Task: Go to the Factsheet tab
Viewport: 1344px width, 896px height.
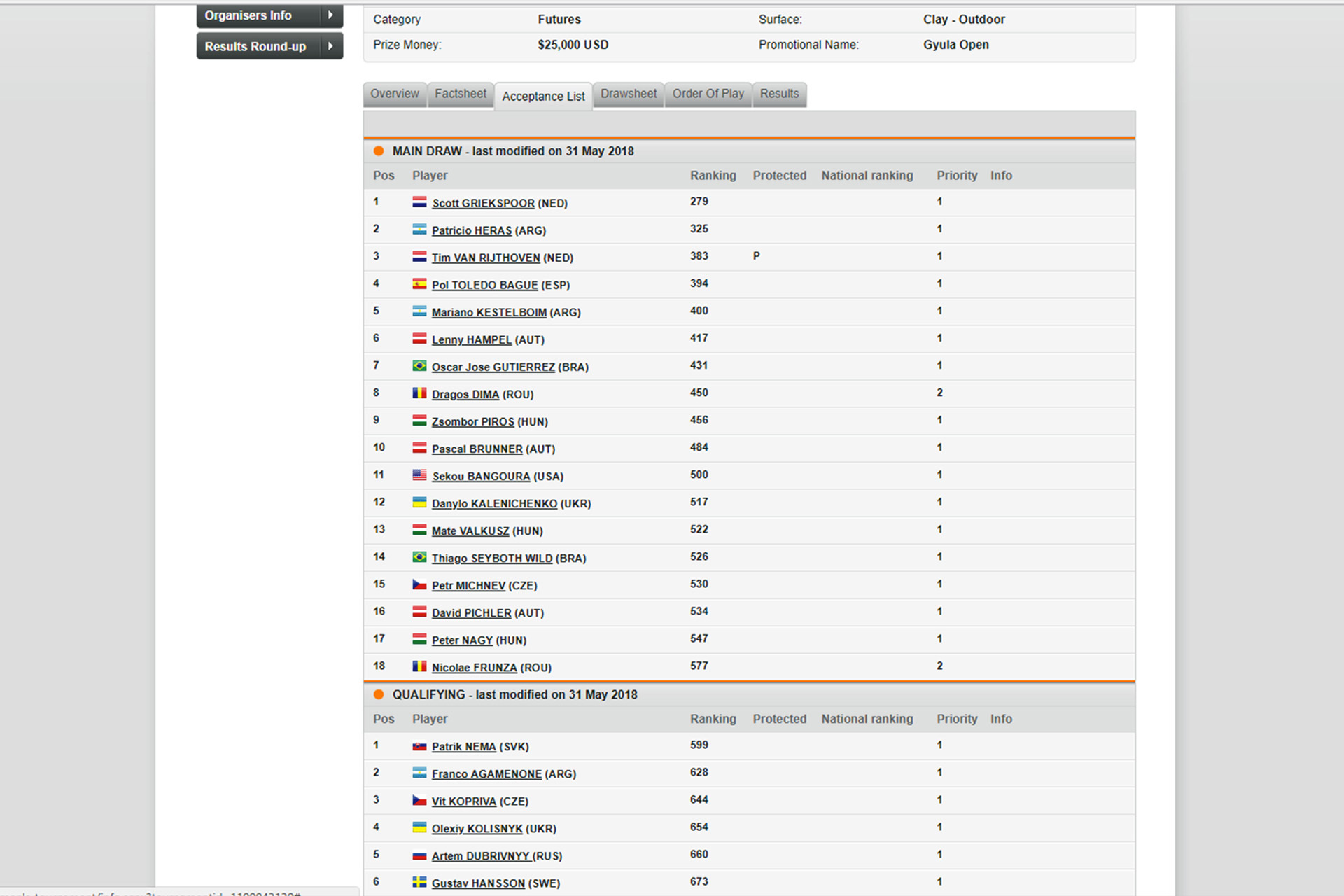Action: tap(460, 94)
